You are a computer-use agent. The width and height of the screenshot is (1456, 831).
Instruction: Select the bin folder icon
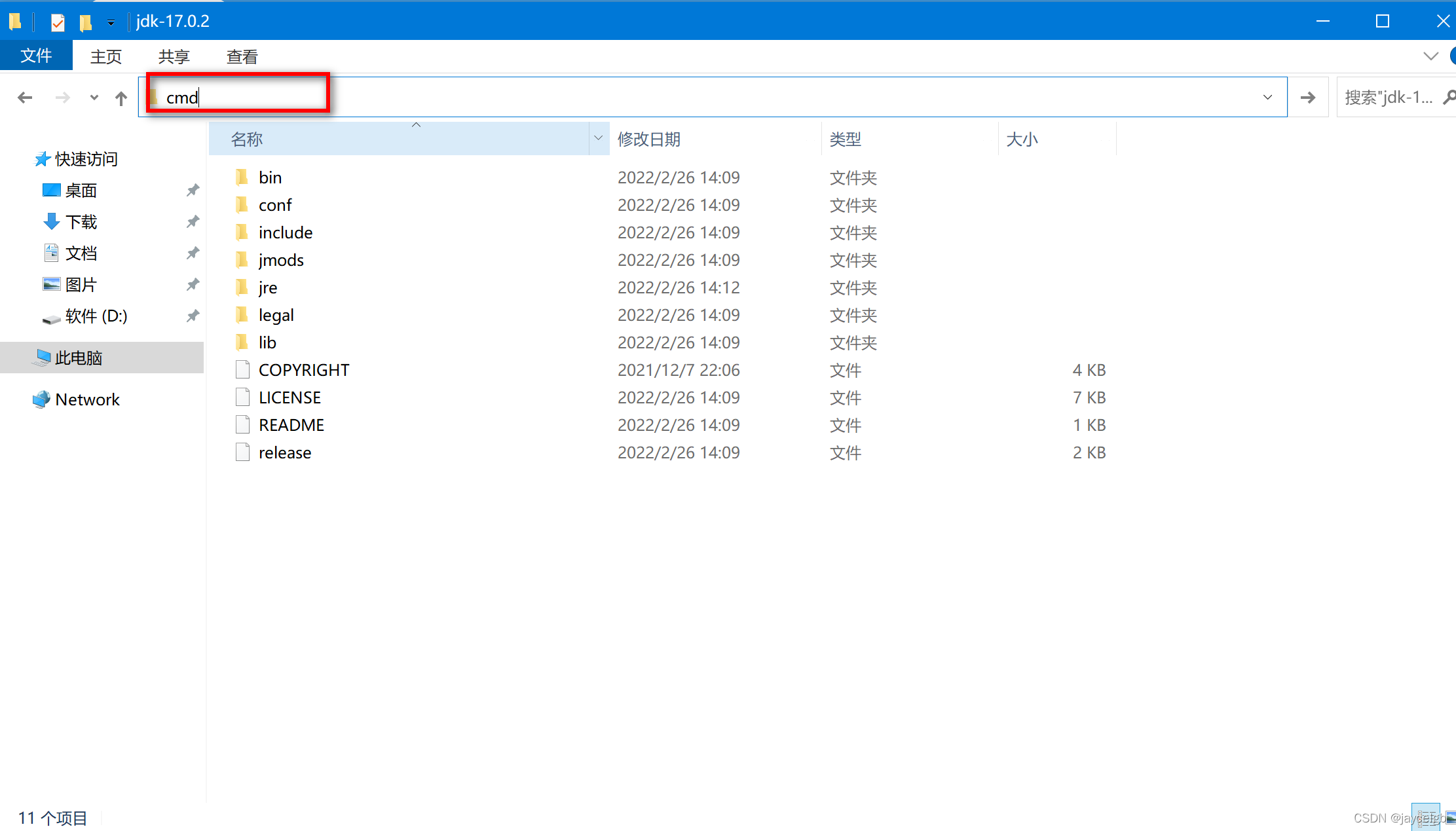coord(242,177)
